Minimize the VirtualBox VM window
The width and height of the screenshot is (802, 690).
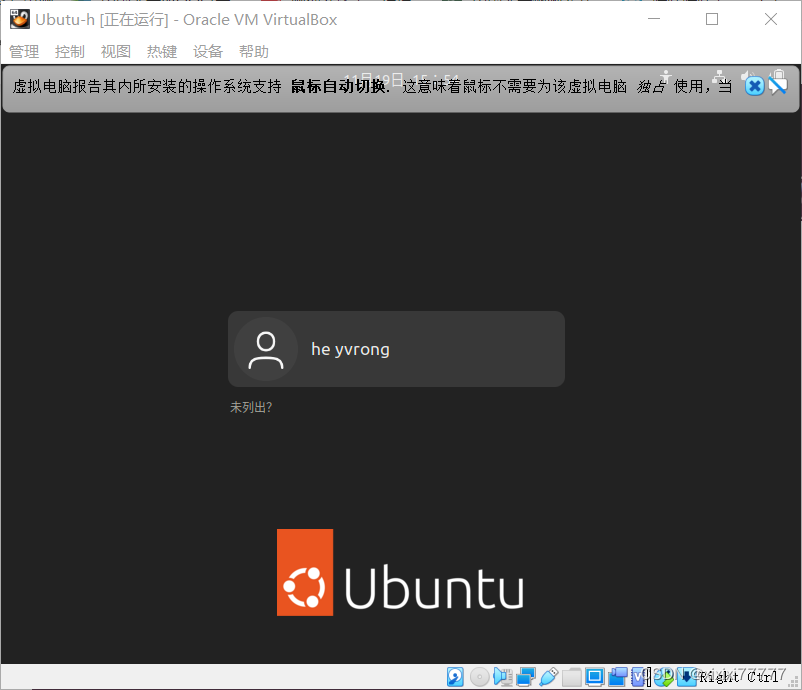[x=654, y=19]
